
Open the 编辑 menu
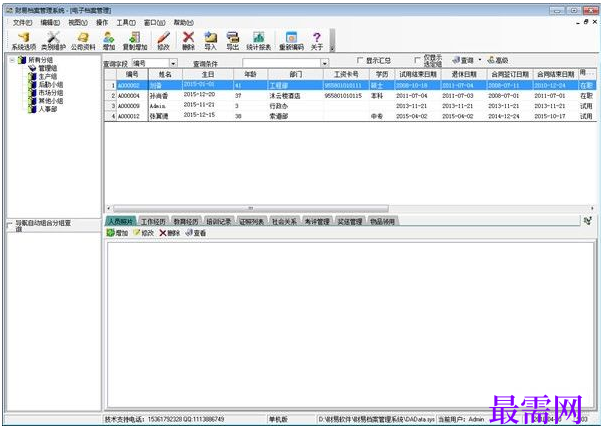[x=50, y=23]
